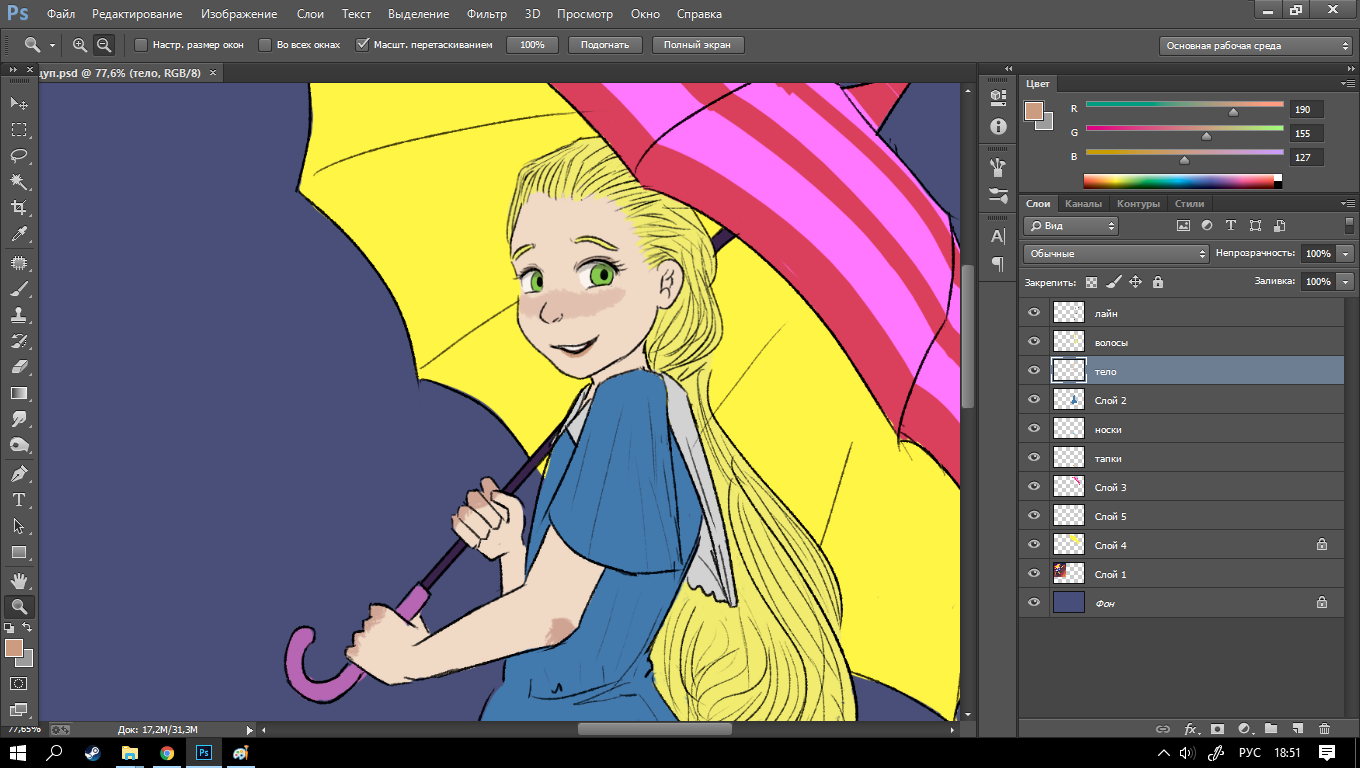The width and height of the screenshot is (1360, 768).
Task: Select the Move tool
Action: point(19,103)
